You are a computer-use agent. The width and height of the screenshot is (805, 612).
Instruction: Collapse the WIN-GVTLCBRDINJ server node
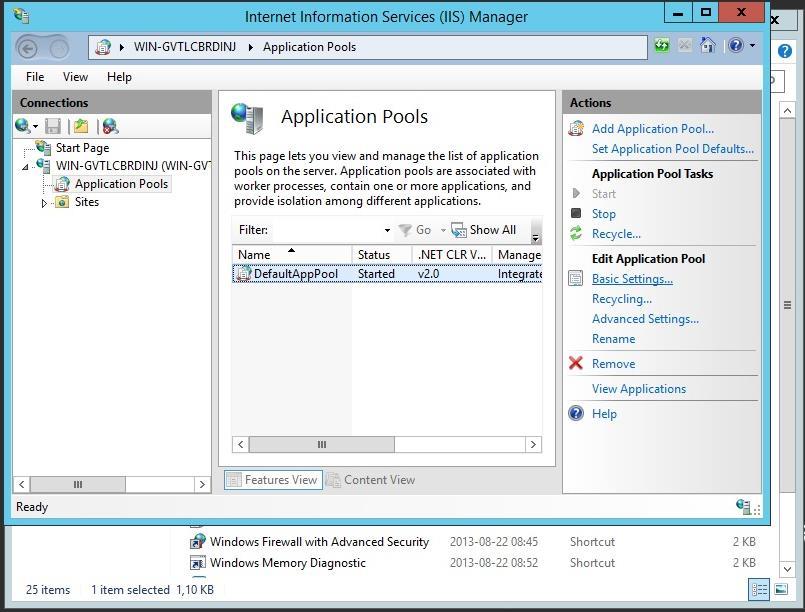25,167
